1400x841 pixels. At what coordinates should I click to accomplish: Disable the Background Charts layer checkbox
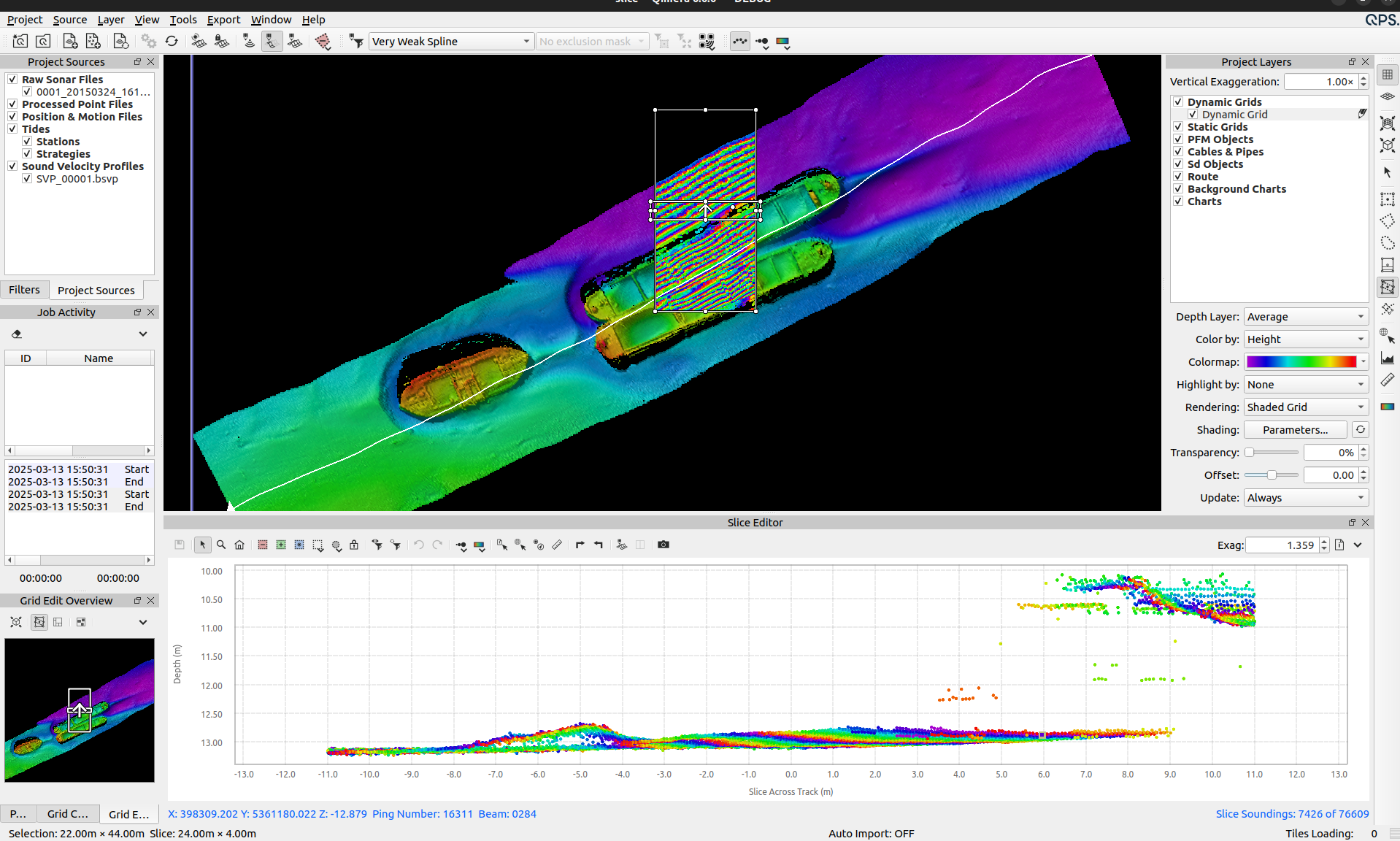coord(1178,189)
